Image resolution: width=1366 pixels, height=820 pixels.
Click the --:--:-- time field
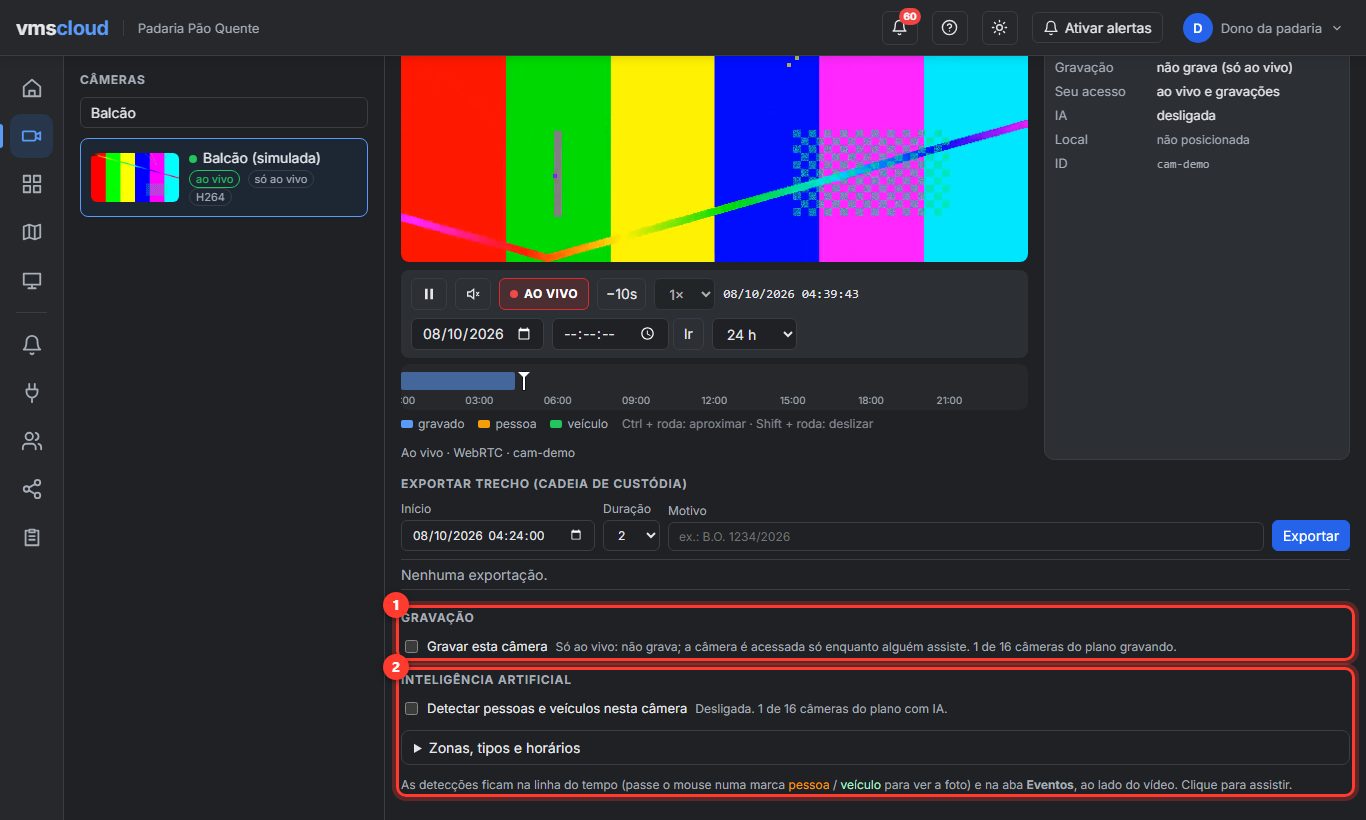tap(610, 334)
